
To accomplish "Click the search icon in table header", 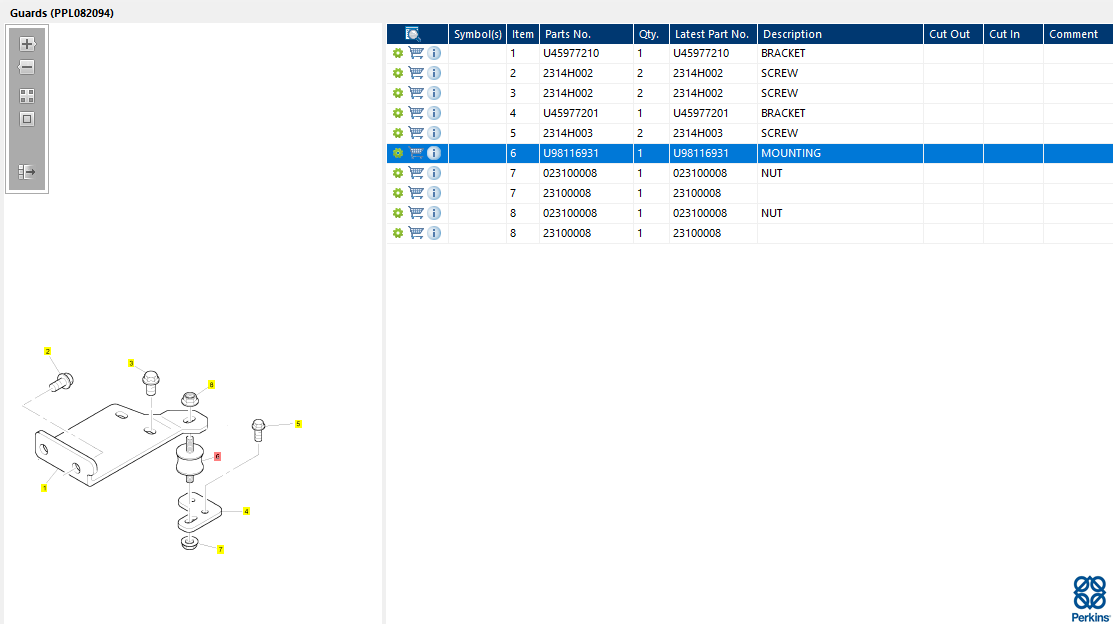I will point(412,34).
